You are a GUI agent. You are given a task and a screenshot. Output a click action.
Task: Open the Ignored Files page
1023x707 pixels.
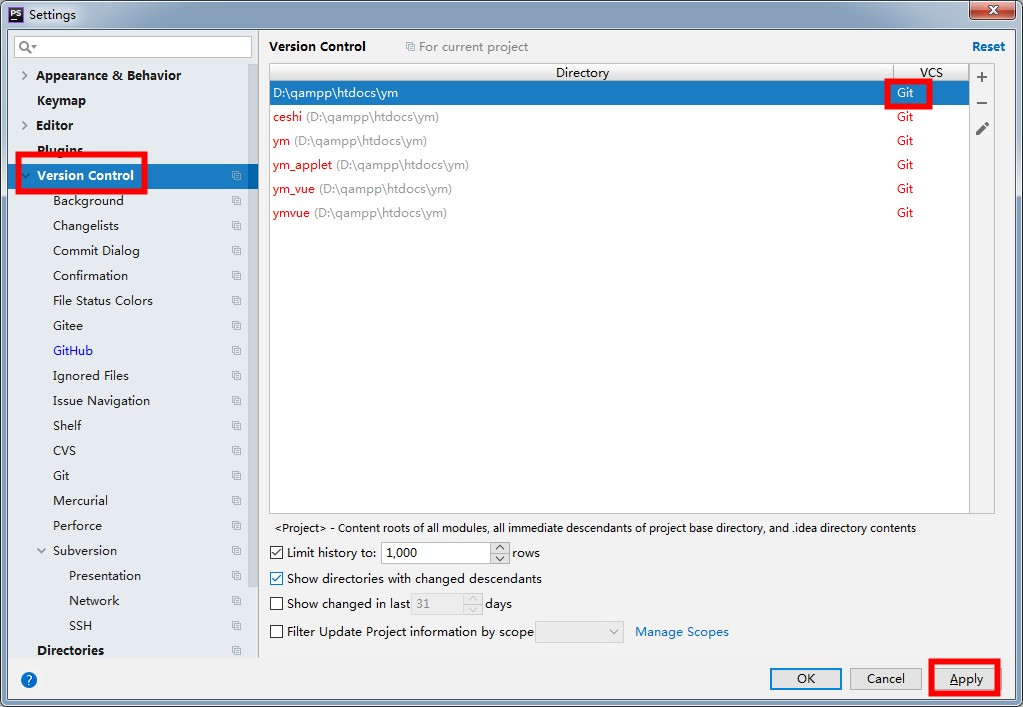(x=91, y=376)
